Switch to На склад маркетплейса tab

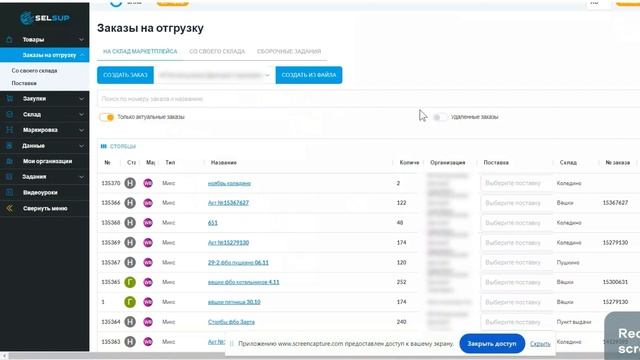click(x=140, y=51)
